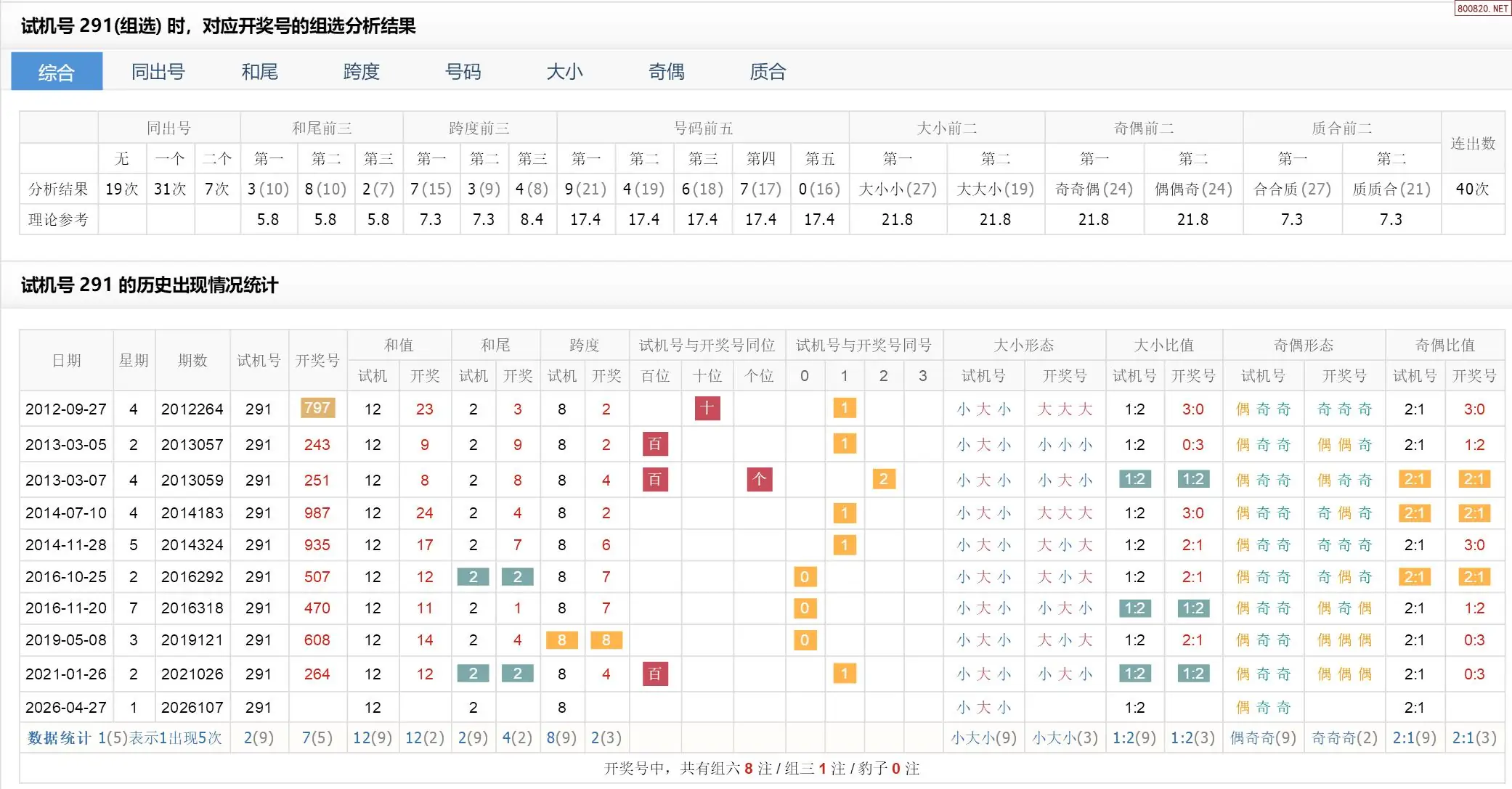Go to the 跨度 tab
Viewport: 1512px width, 789px height.
point(361,72)
